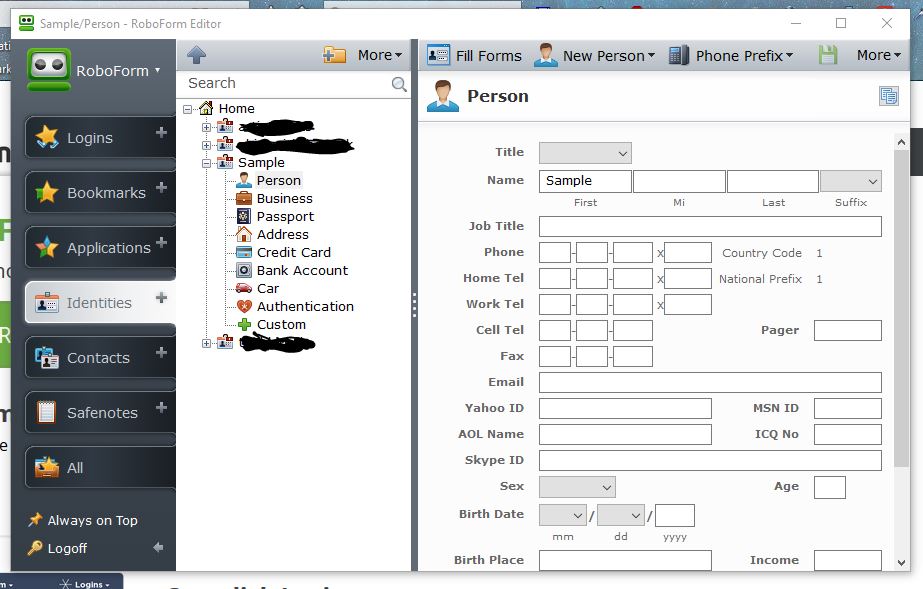Create new folder icon in tree toolbar
Screen dimensions: 923x589
pos(334,55)
